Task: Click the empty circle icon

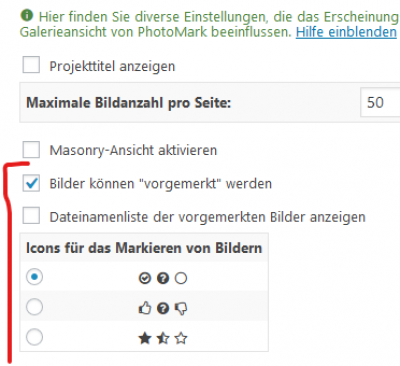Action: [x=181, y=278]
